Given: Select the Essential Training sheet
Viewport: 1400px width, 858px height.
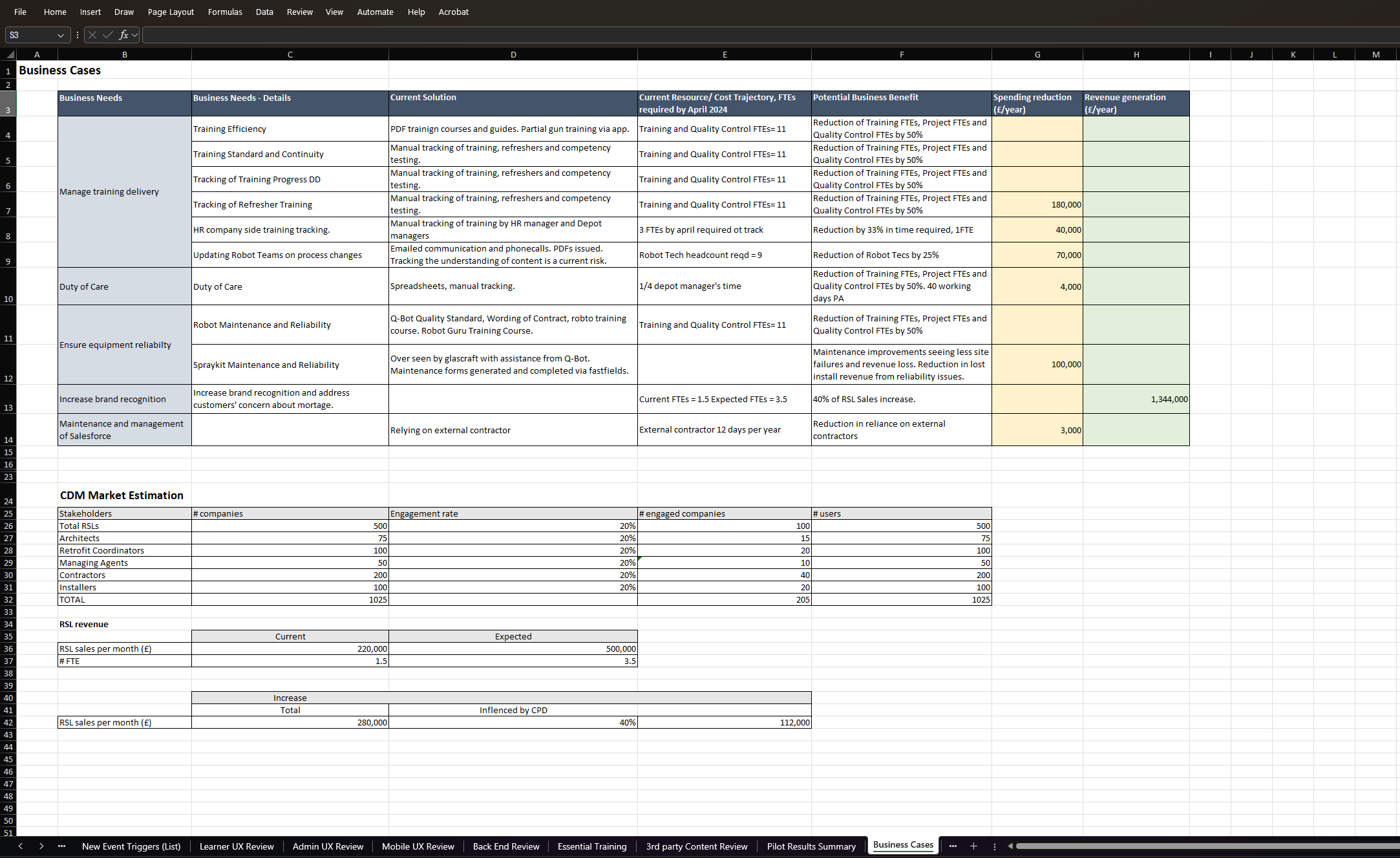Looking at the screenshot, I should 592,846.
